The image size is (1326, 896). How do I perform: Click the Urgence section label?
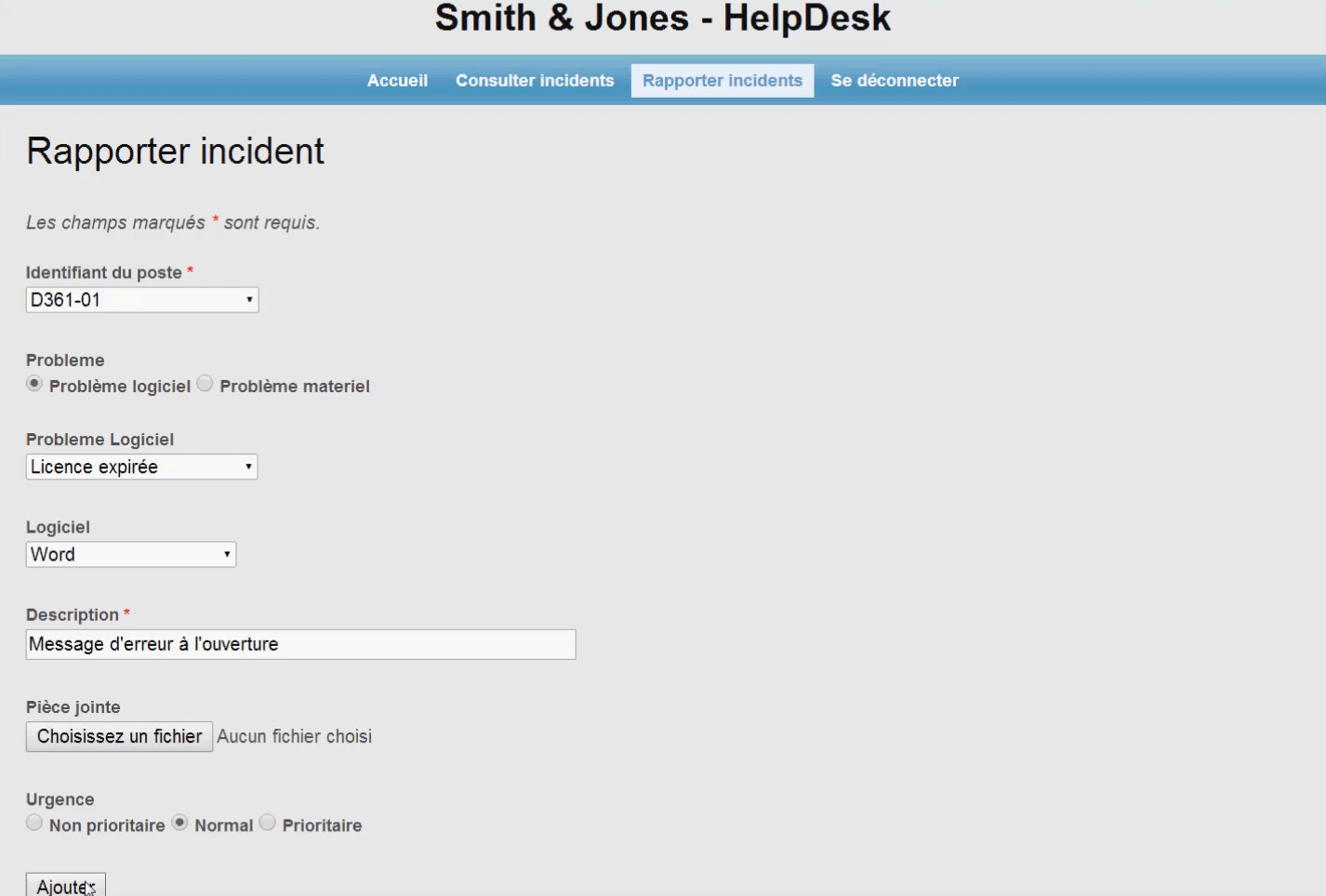coord(60,799)
